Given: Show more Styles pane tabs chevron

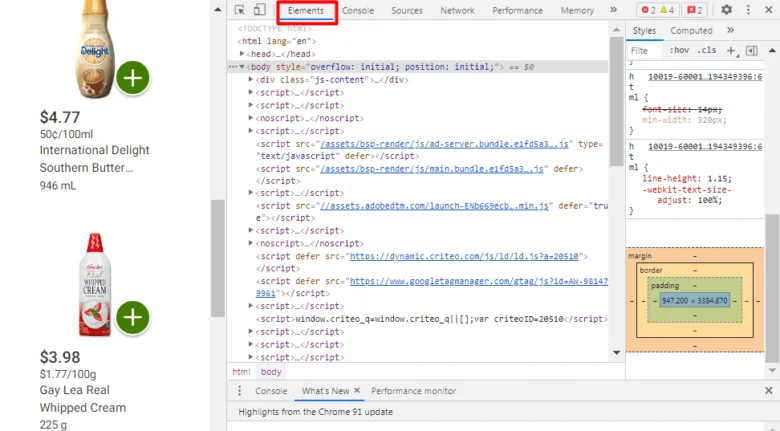Looking at the screenshot, I should tap(730, 30).
